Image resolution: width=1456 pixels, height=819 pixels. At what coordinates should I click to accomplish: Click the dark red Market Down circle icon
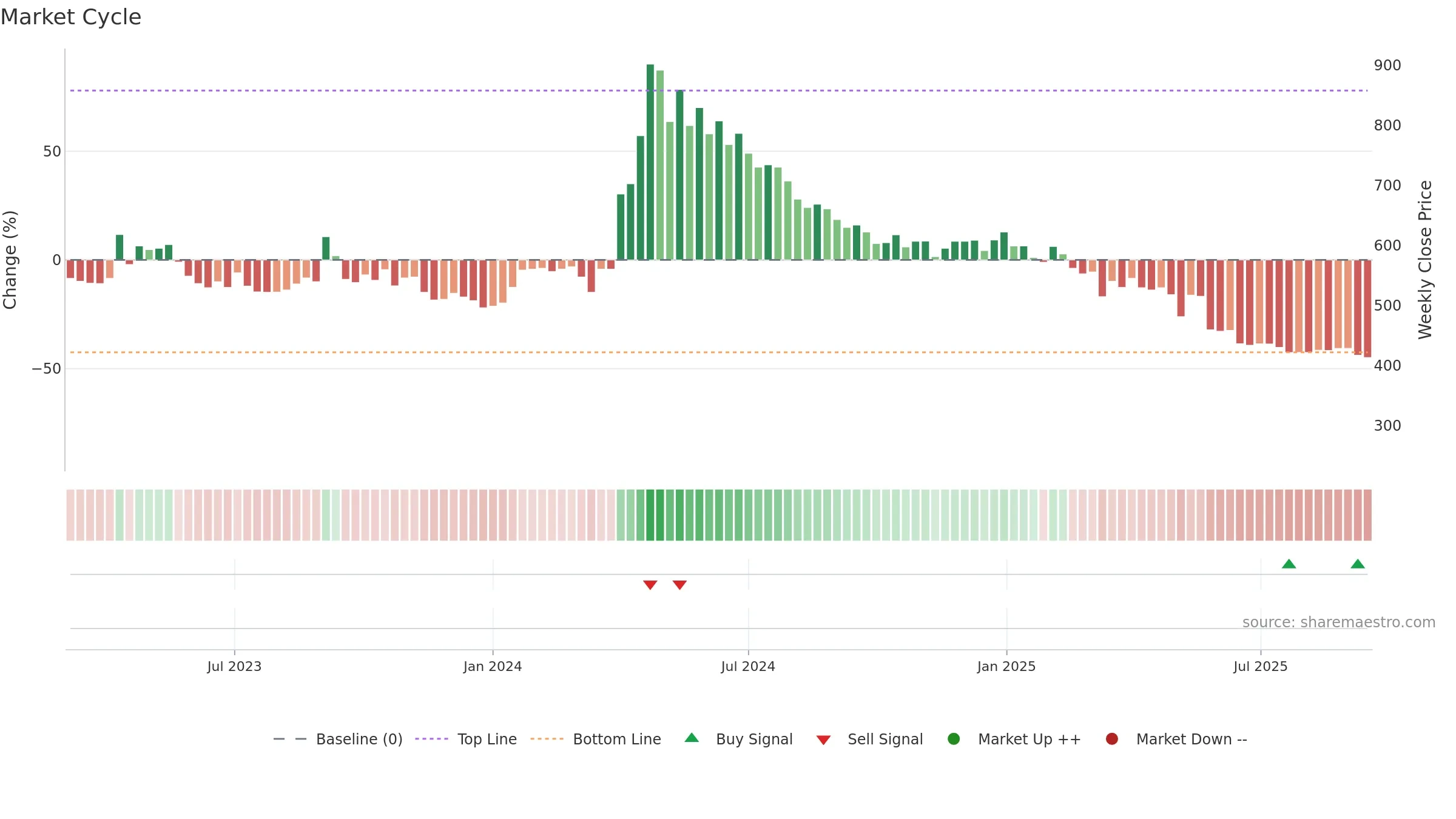(x=1112, y=739)
